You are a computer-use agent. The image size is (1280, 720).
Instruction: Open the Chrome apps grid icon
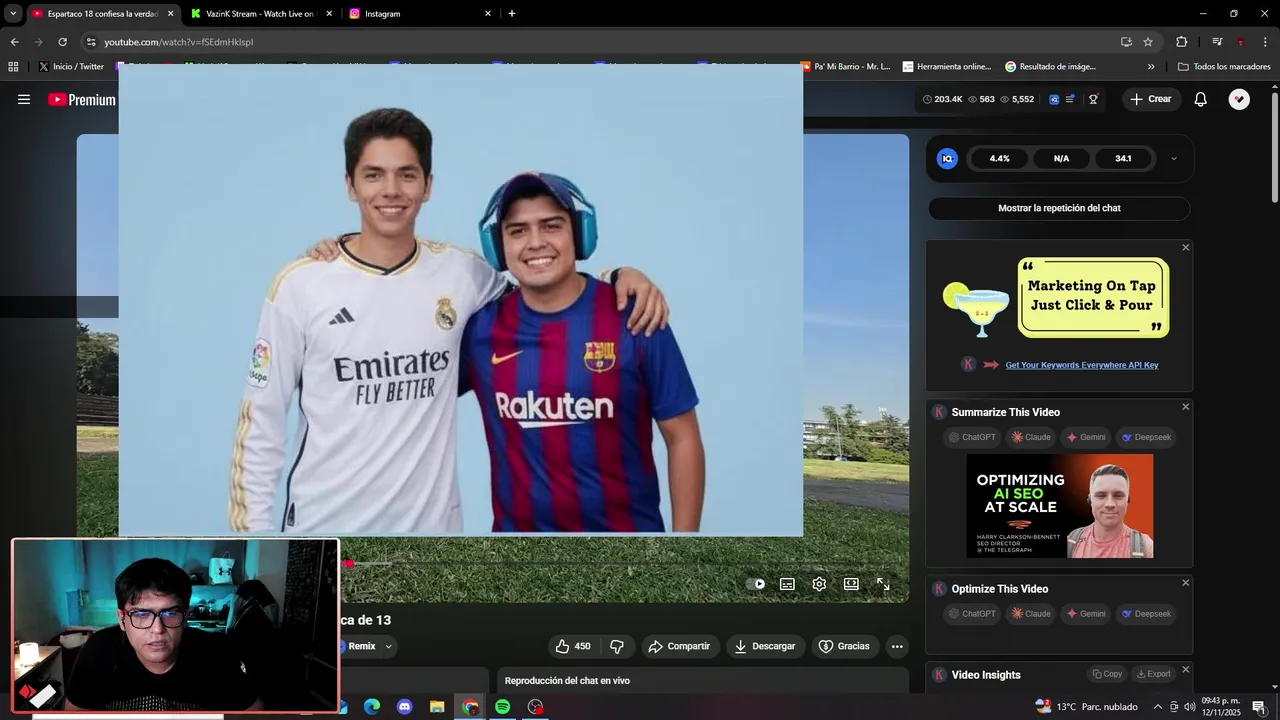13,67
